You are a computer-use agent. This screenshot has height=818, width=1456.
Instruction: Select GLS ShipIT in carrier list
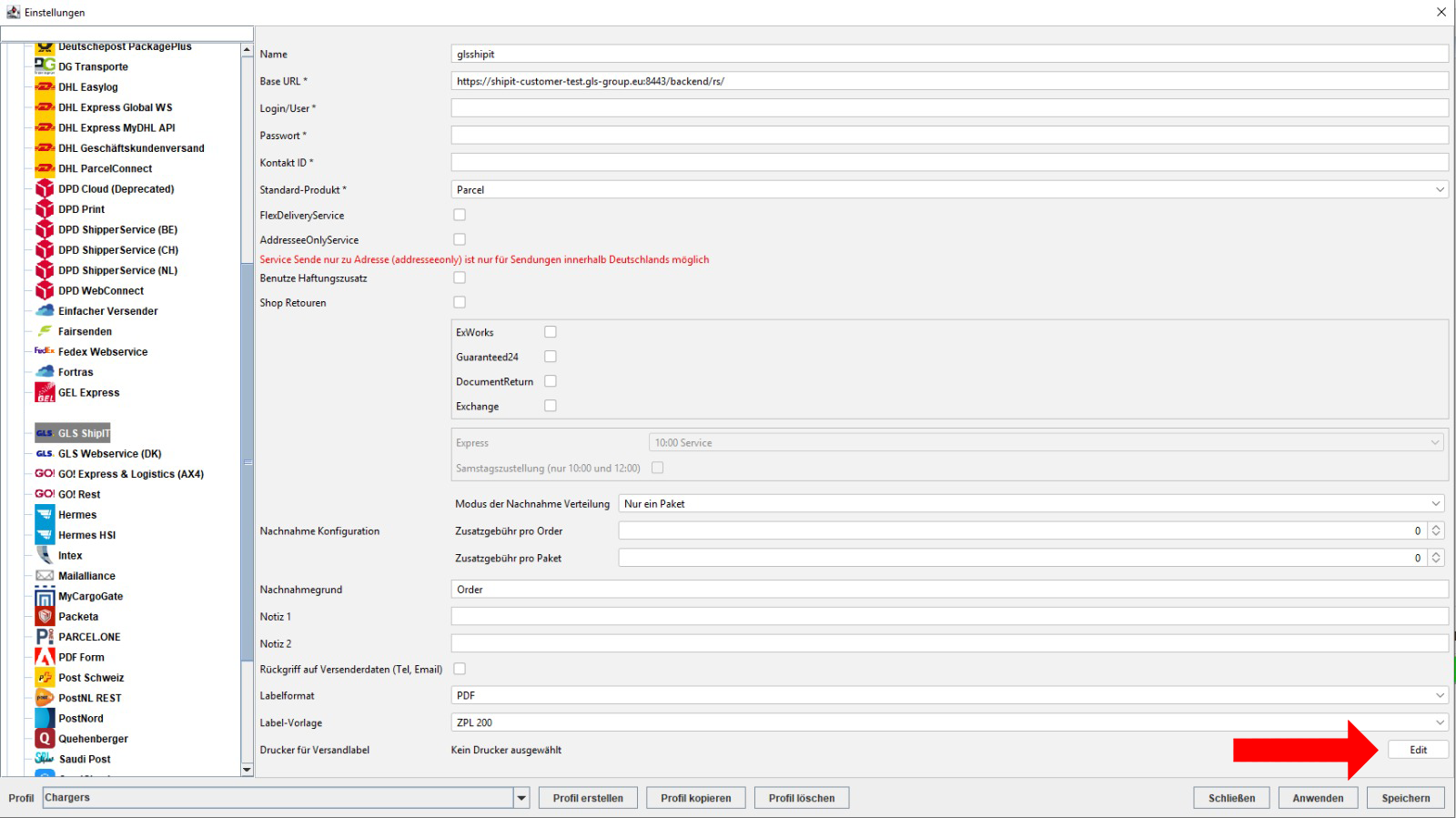[x=73, y=433]
